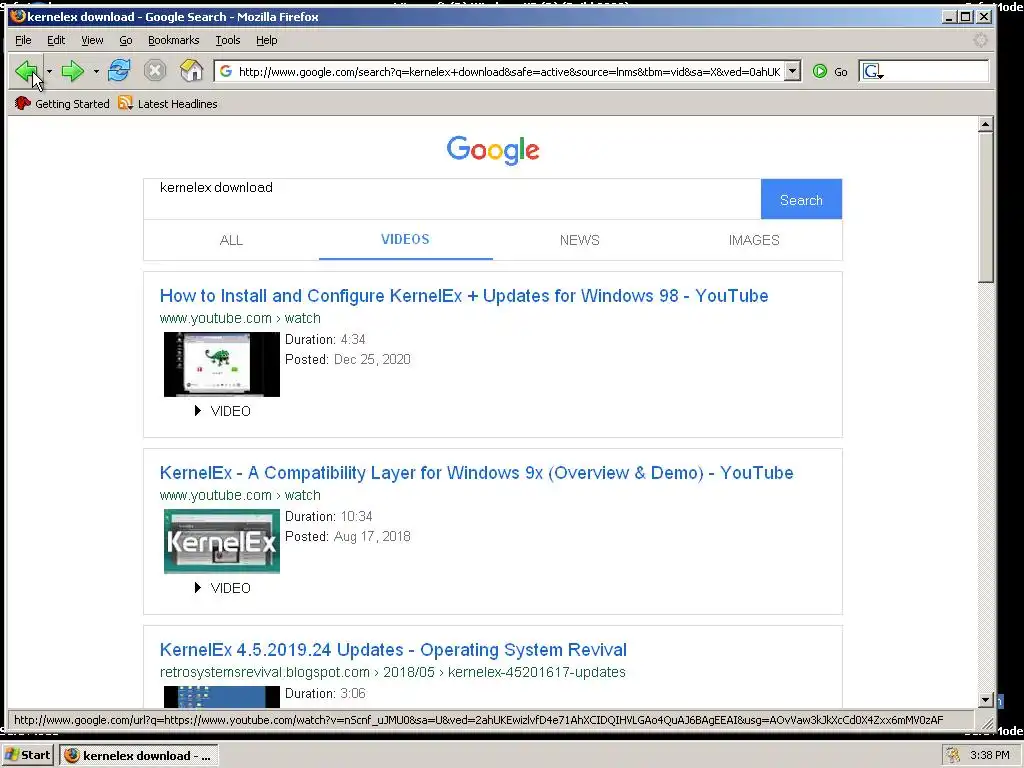This screenshot has width=1024, height=768.
Task: Open 'KernelEx 4.5.2019.24 Updates' result link
Action: tap(393, 650)
